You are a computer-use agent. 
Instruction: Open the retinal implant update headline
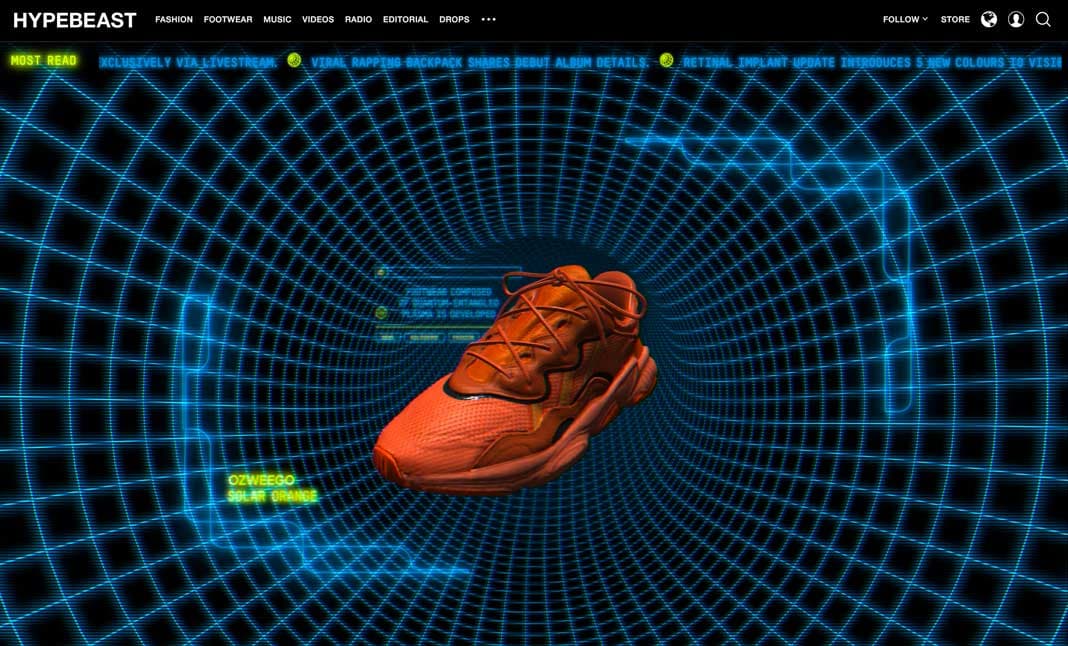pos(875,63)
